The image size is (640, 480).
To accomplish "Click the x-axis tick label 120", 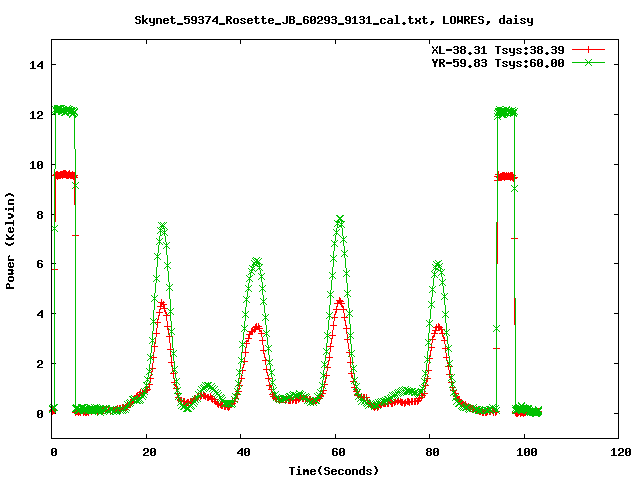I will coord(621,452).
